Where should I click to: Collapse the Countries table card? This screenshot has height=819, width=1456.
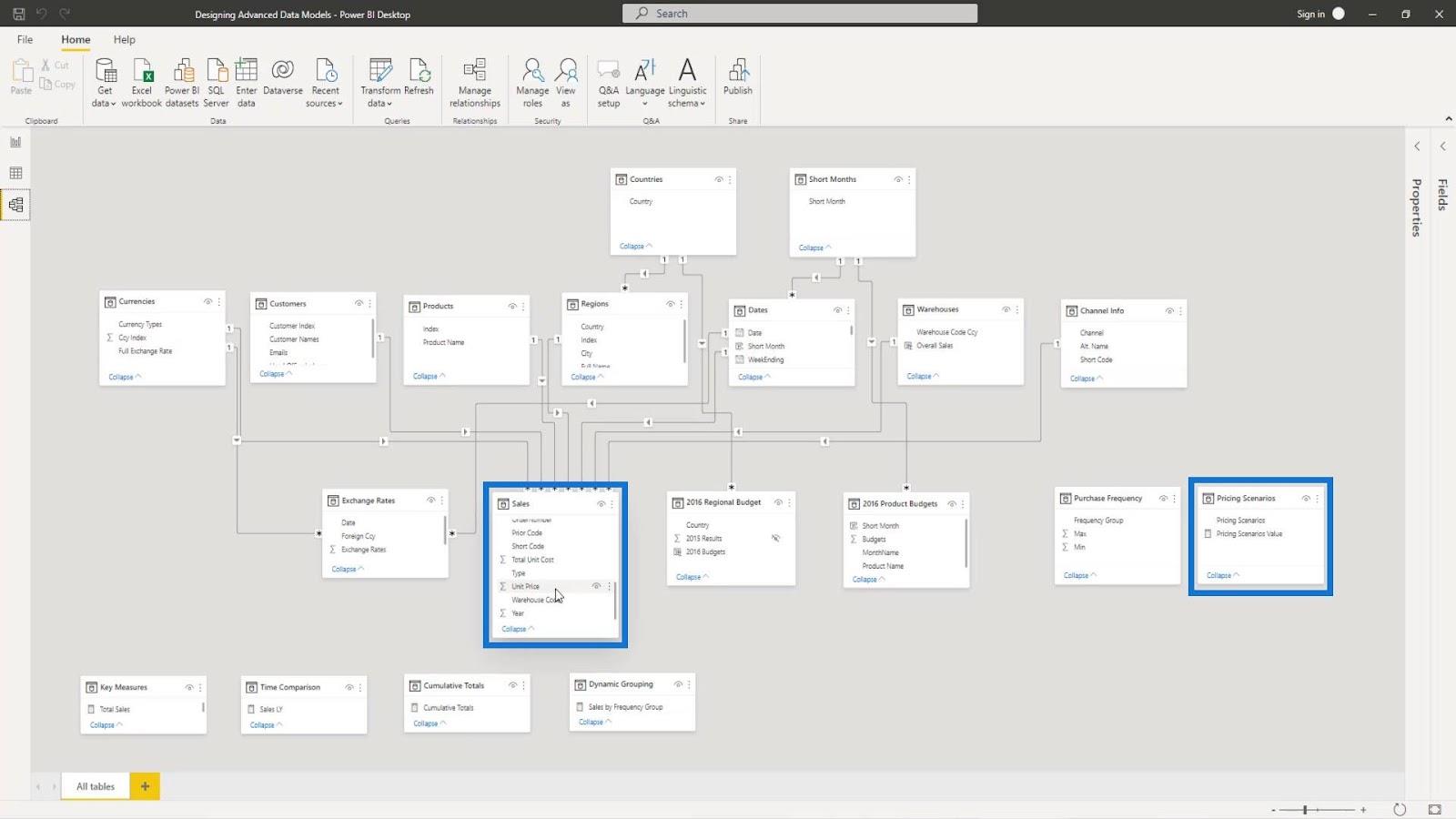click(635, 246)
